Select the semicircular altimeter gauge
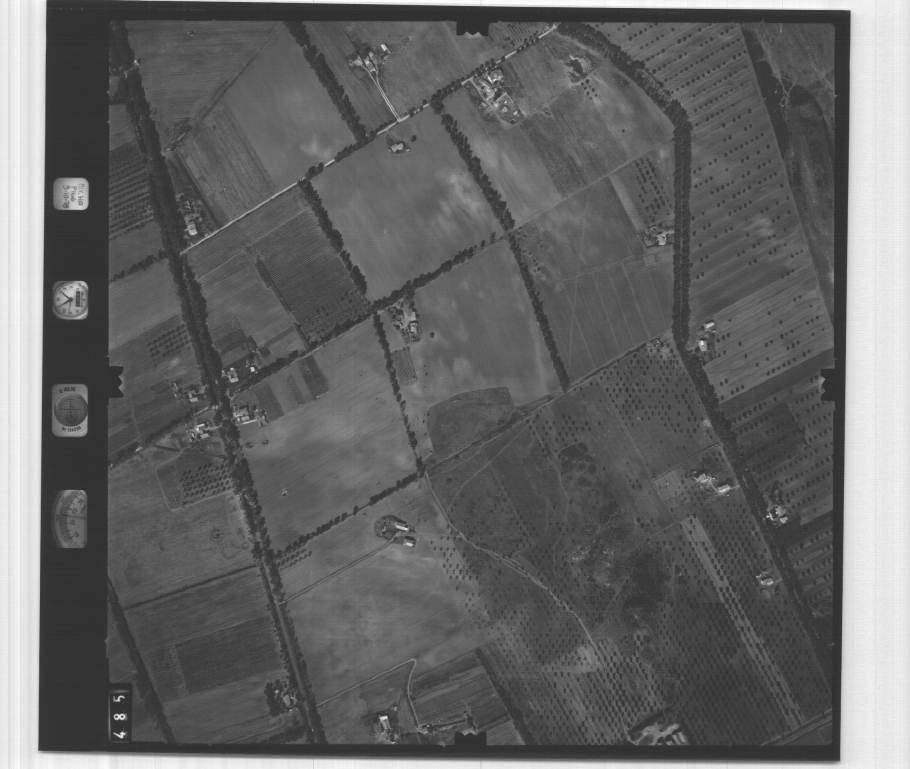910x769 pixels. click(x=70, y=518)
